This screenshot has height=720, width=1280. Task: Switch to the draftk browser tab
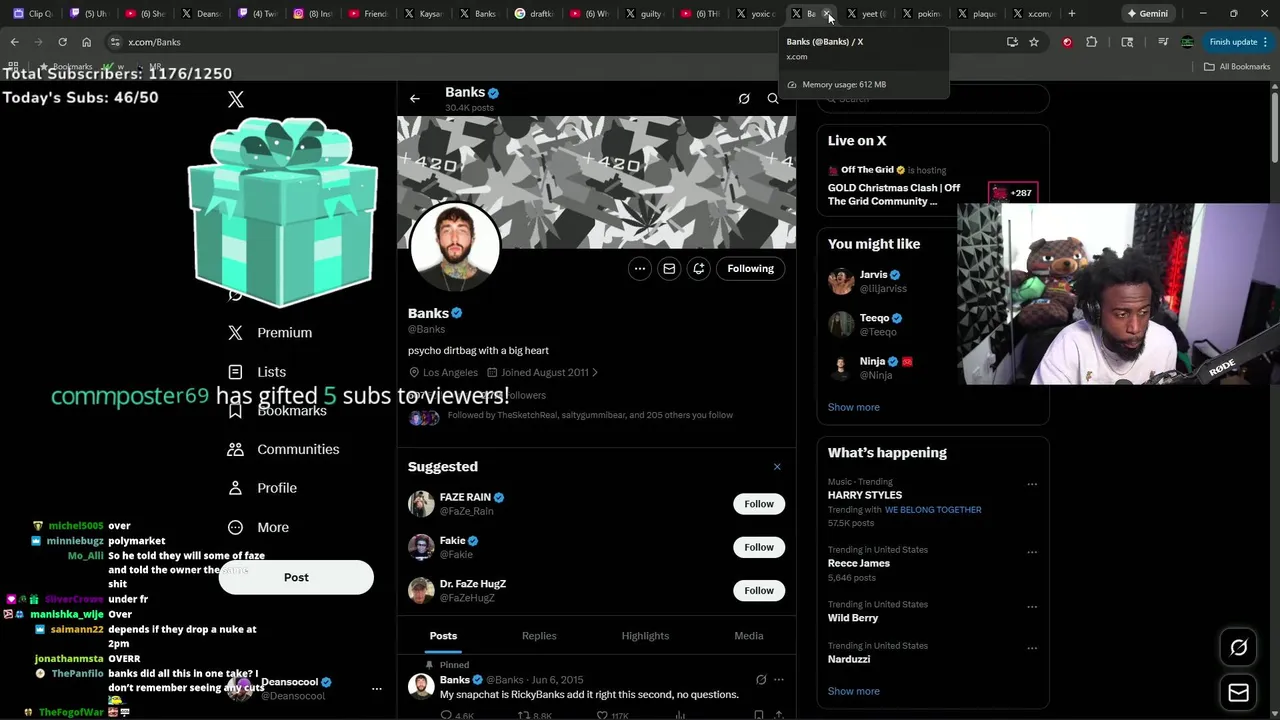(x=534, y=13)
